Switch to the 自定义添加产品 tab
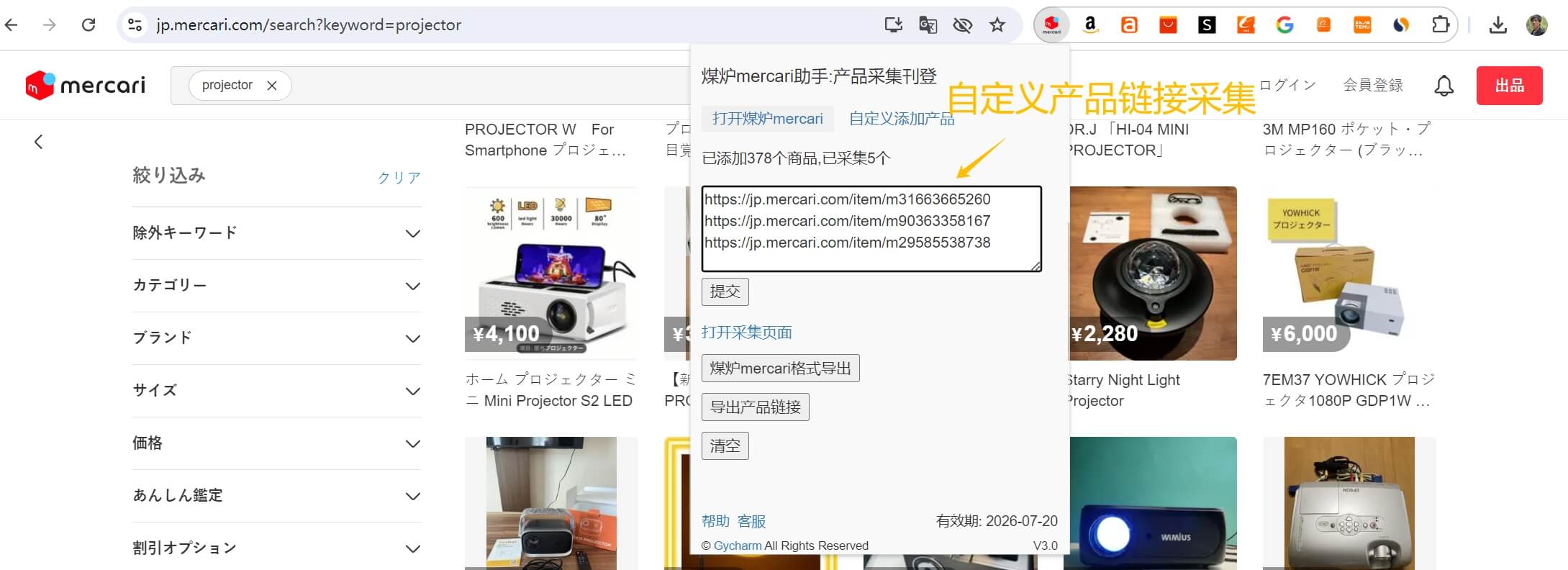The image size is (1568, 570). click(x=901, y=119)
